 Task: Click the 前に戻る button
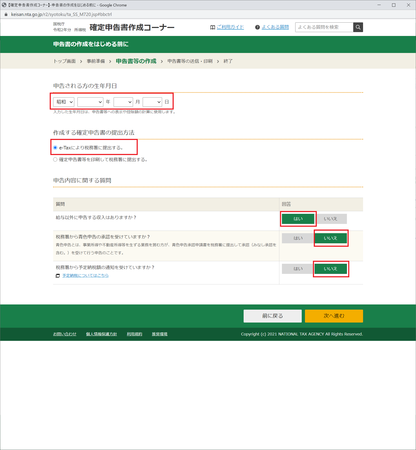point(273,316)
